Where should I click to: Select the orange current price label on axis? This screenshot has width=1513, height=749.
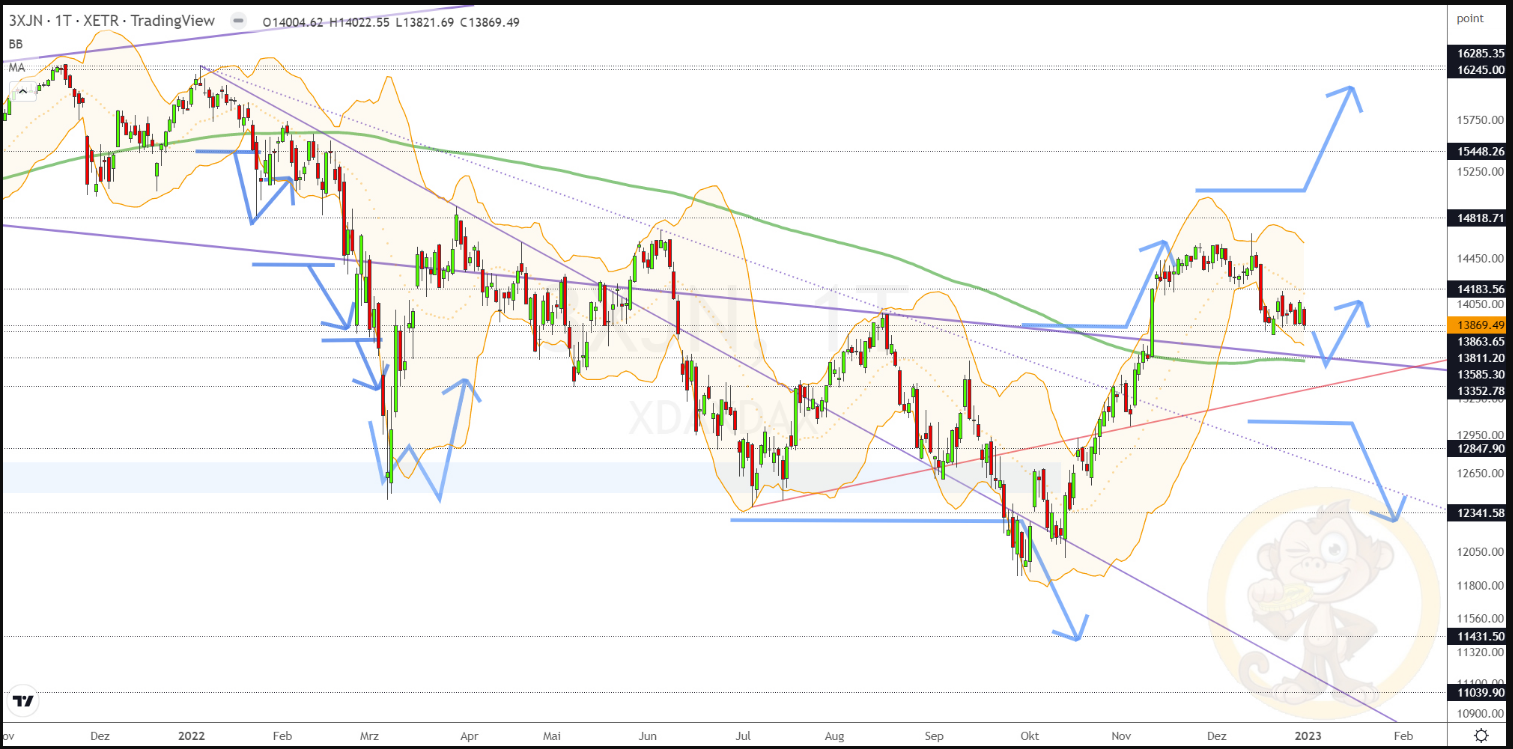pos(1477,326)
